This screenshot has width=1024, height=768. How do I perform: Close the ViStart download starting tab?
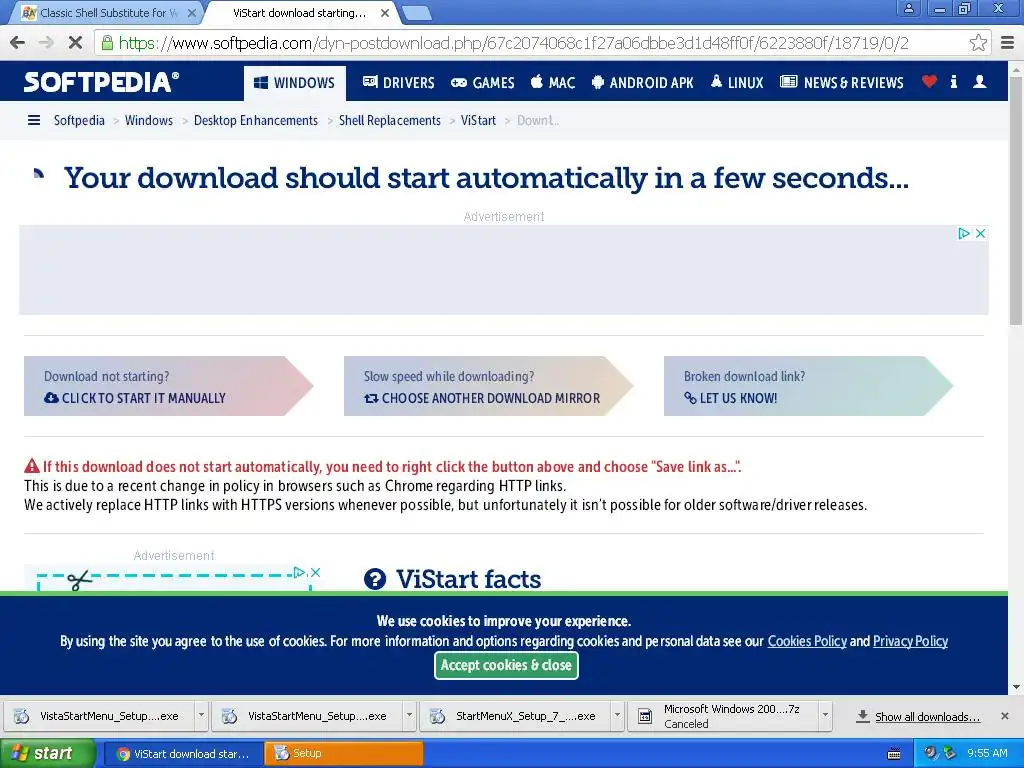pos(385,12)
